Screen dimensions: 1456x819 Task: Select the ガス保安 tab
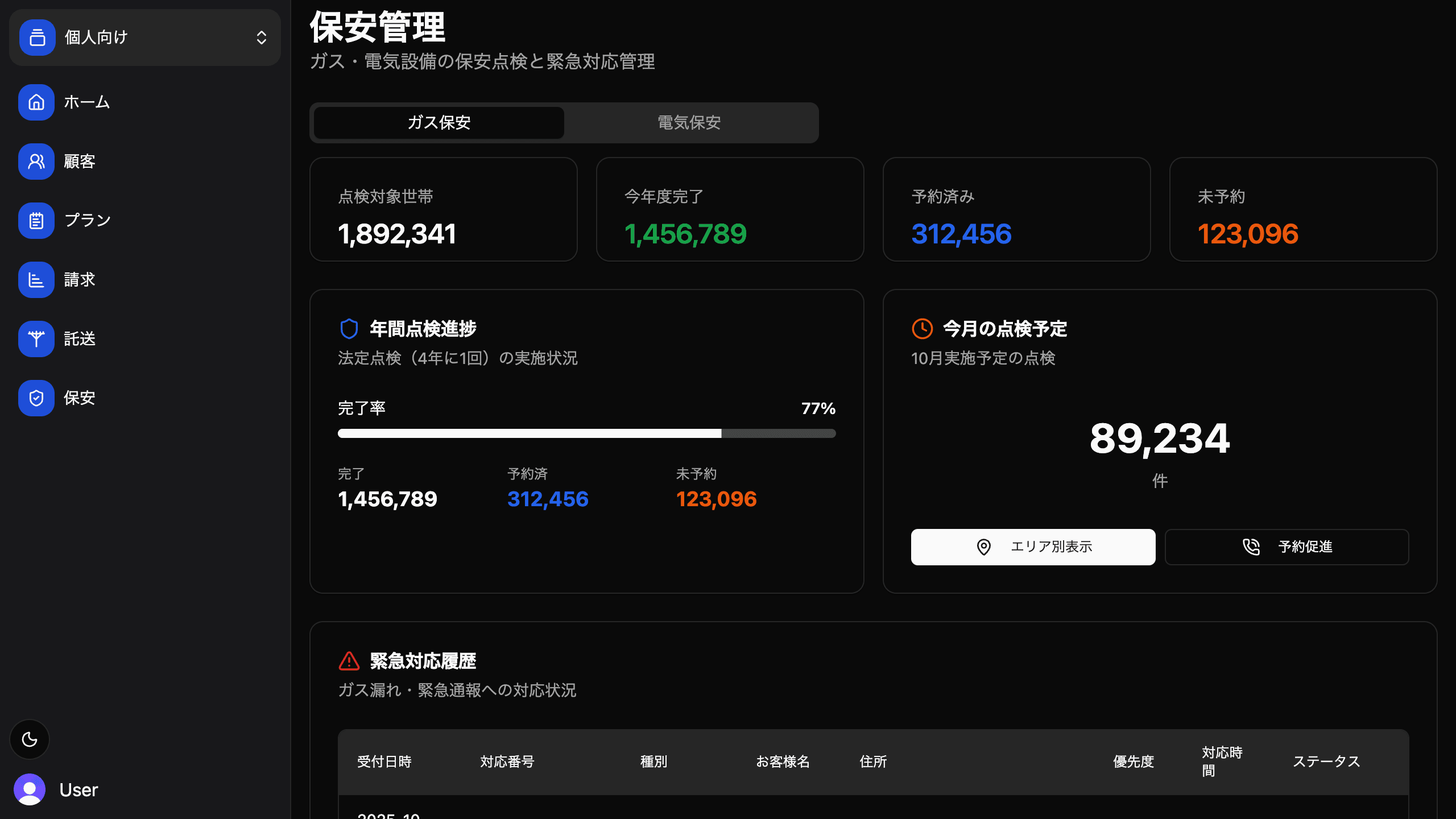439,122
